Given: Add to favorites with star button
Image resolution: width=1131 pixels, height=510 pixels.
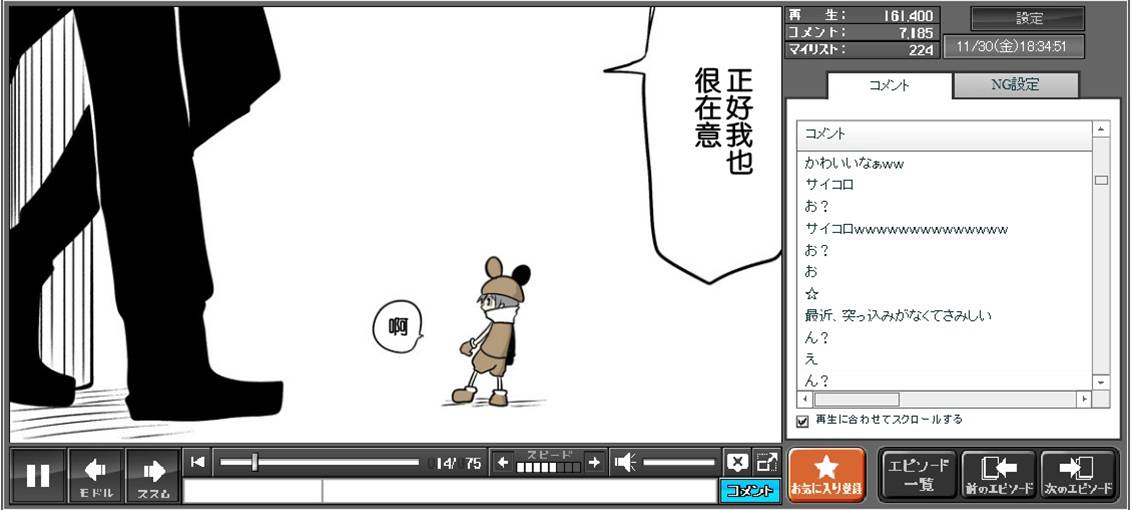Looking at the screenshot, I should click(x=826, y=475).
